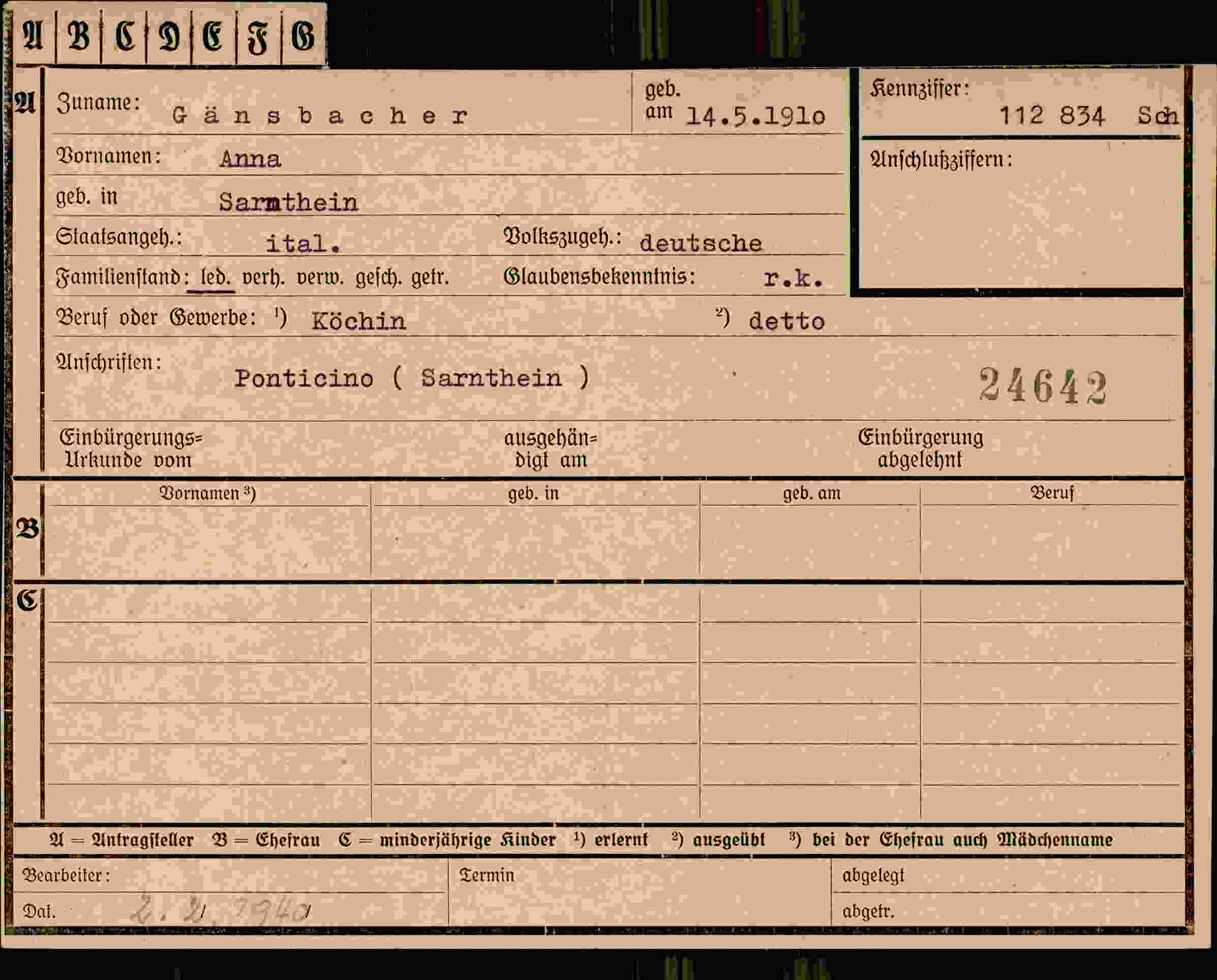
Task: Click marital status option 'getr.'
Action: point(430,278)
